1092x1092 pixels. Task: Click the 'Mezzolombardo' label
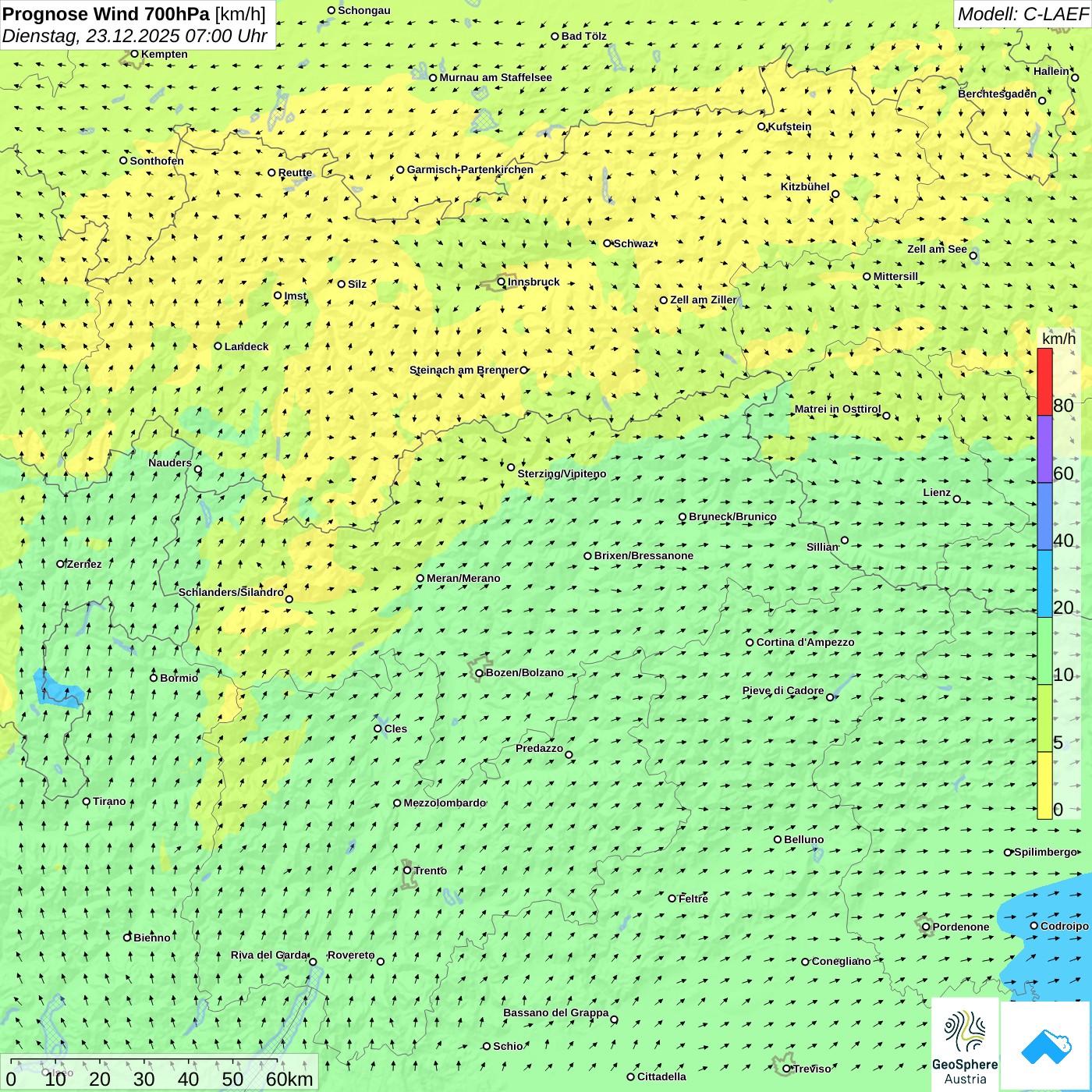445,803
